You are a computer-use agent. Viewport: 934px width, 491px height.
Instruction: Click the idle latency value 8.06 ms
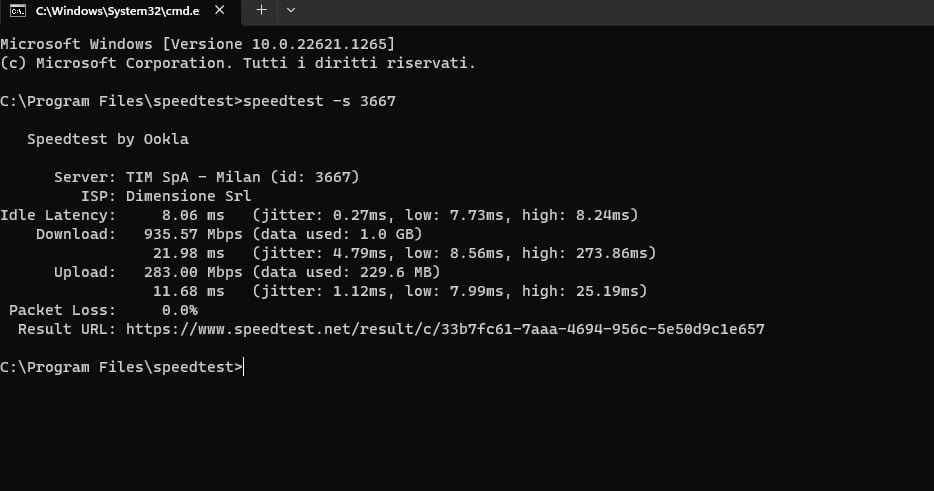click(x=193, y=215)
